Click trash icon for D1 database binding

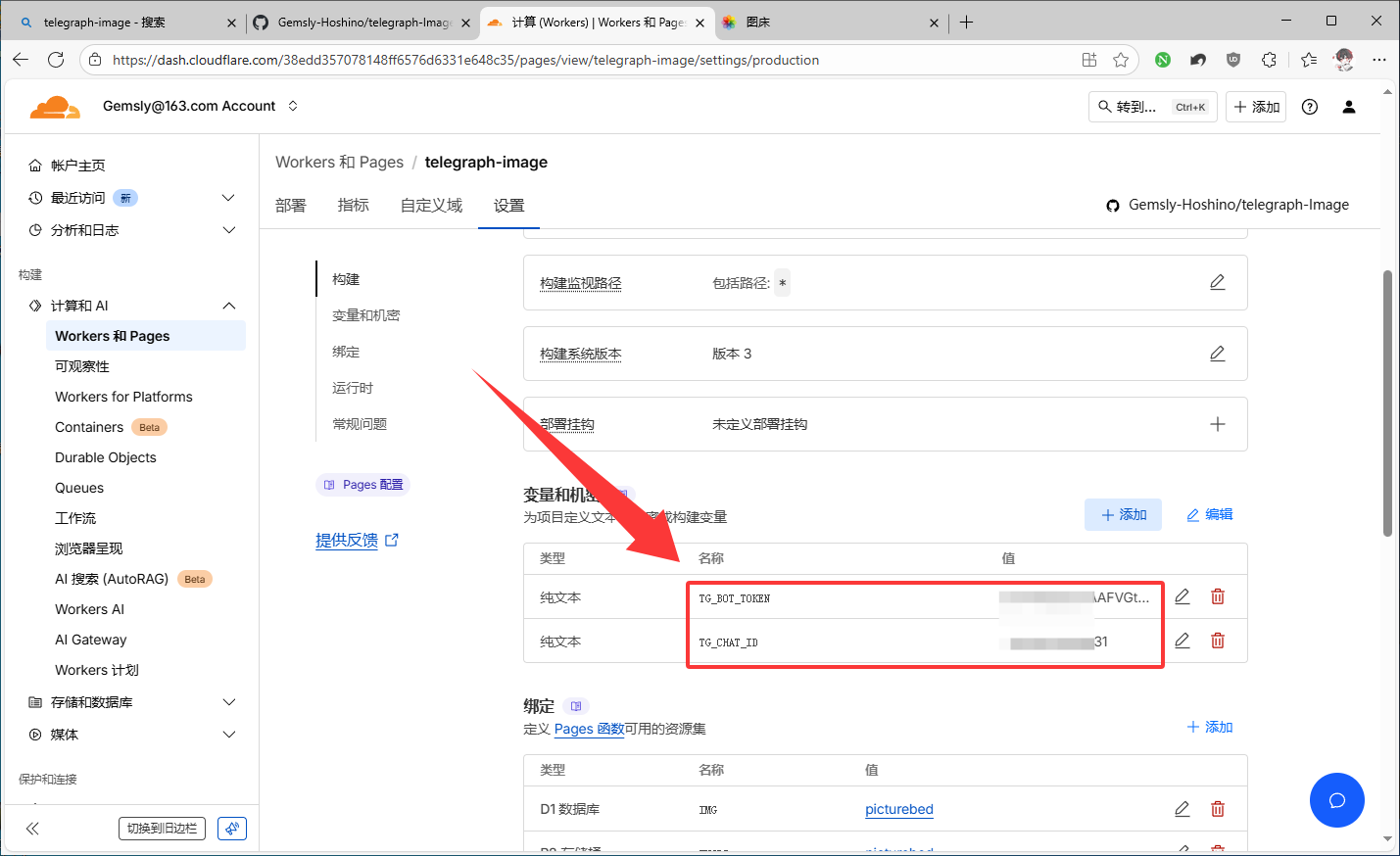pyautogui.click(x=1218, y=809)
